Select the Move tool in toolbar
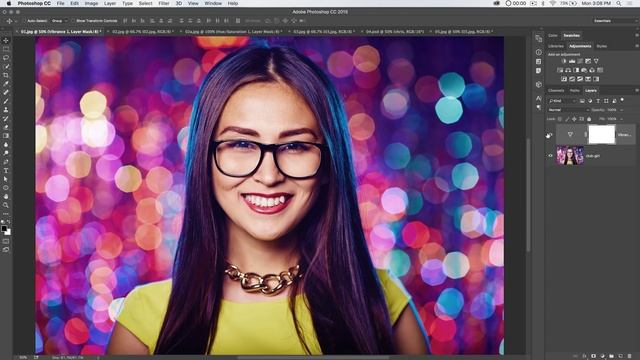The width and height of the screenshot is (640, 360). point(6,40)
